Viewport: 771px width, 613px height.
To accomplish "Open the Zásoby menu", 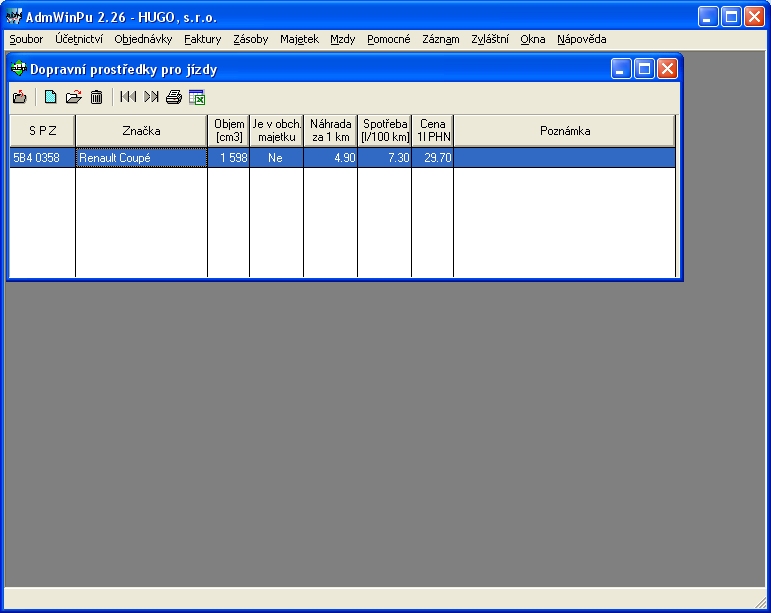I will coord(251,39).
